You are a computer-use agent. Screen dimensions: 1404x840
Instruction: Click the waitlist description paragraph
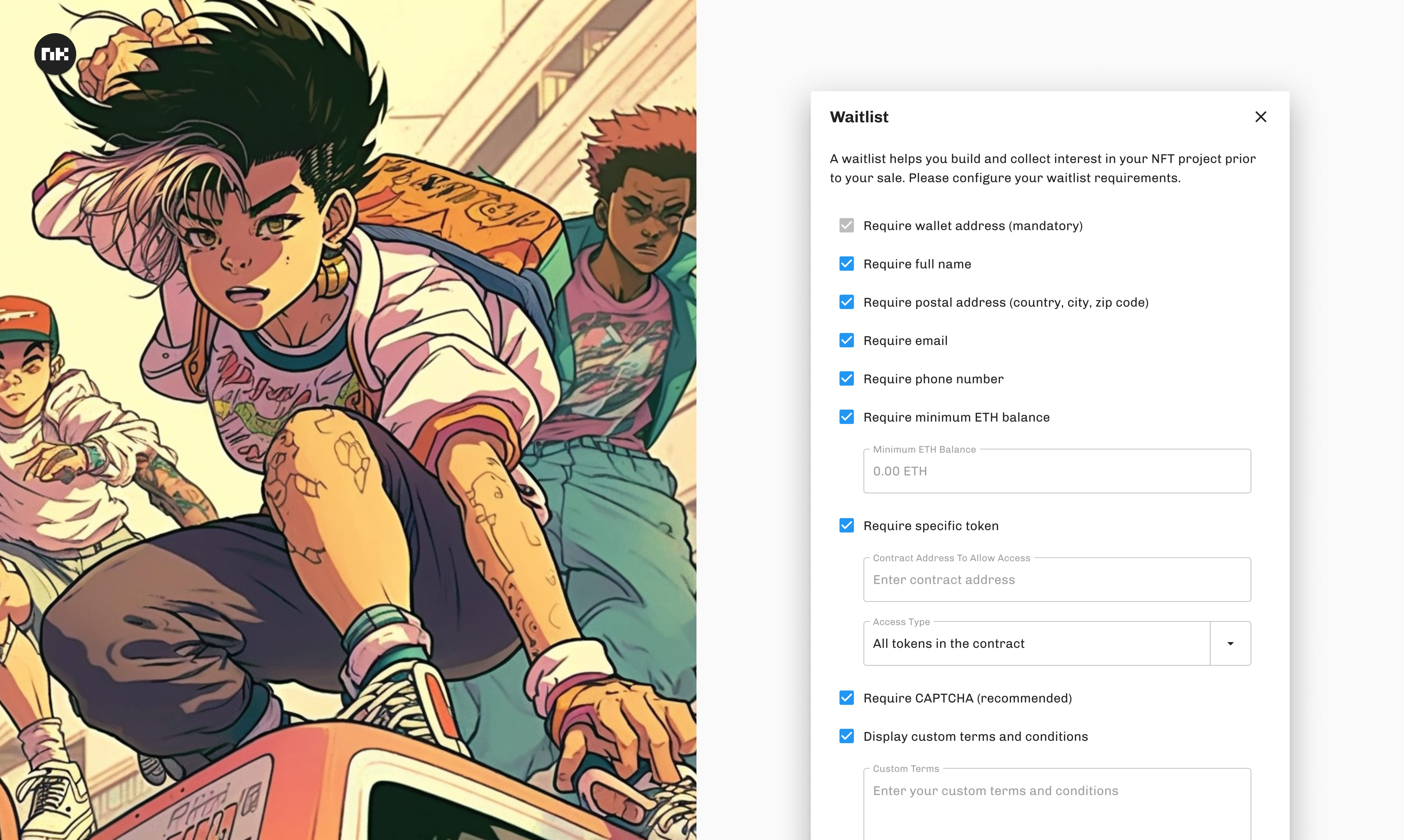[1043, 168]
